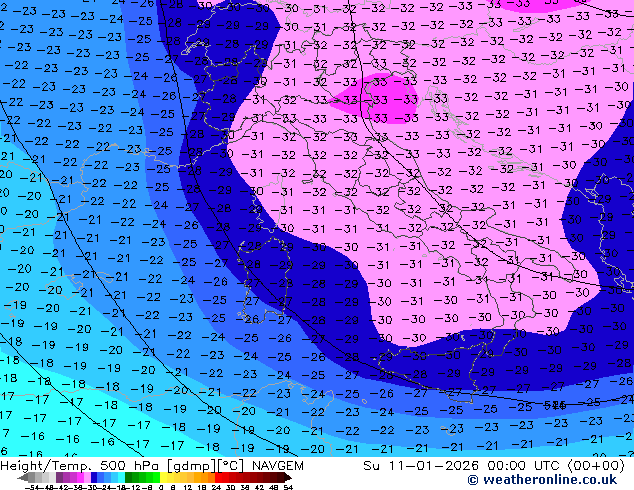Click the gray left arrow end of color scale
The width and height of the screenshot is (634, 490).
pyautogui.click(x=23, y=478)
